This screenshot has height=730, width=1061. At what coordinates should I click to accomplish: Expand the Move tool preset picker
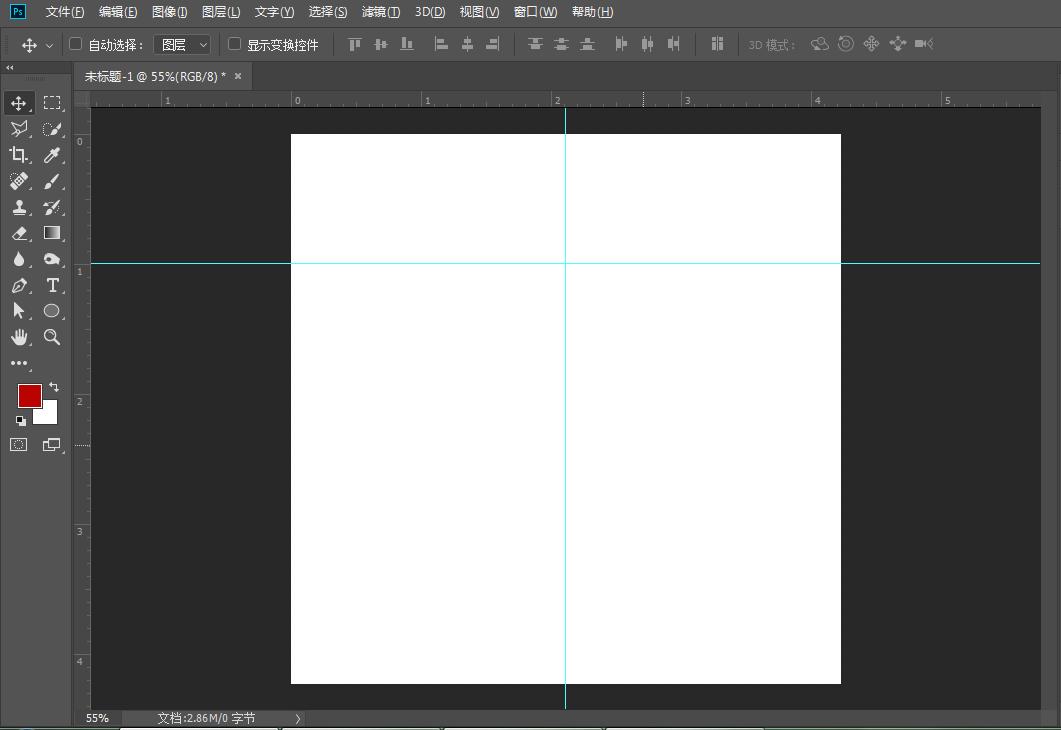[x=49, y=45]
